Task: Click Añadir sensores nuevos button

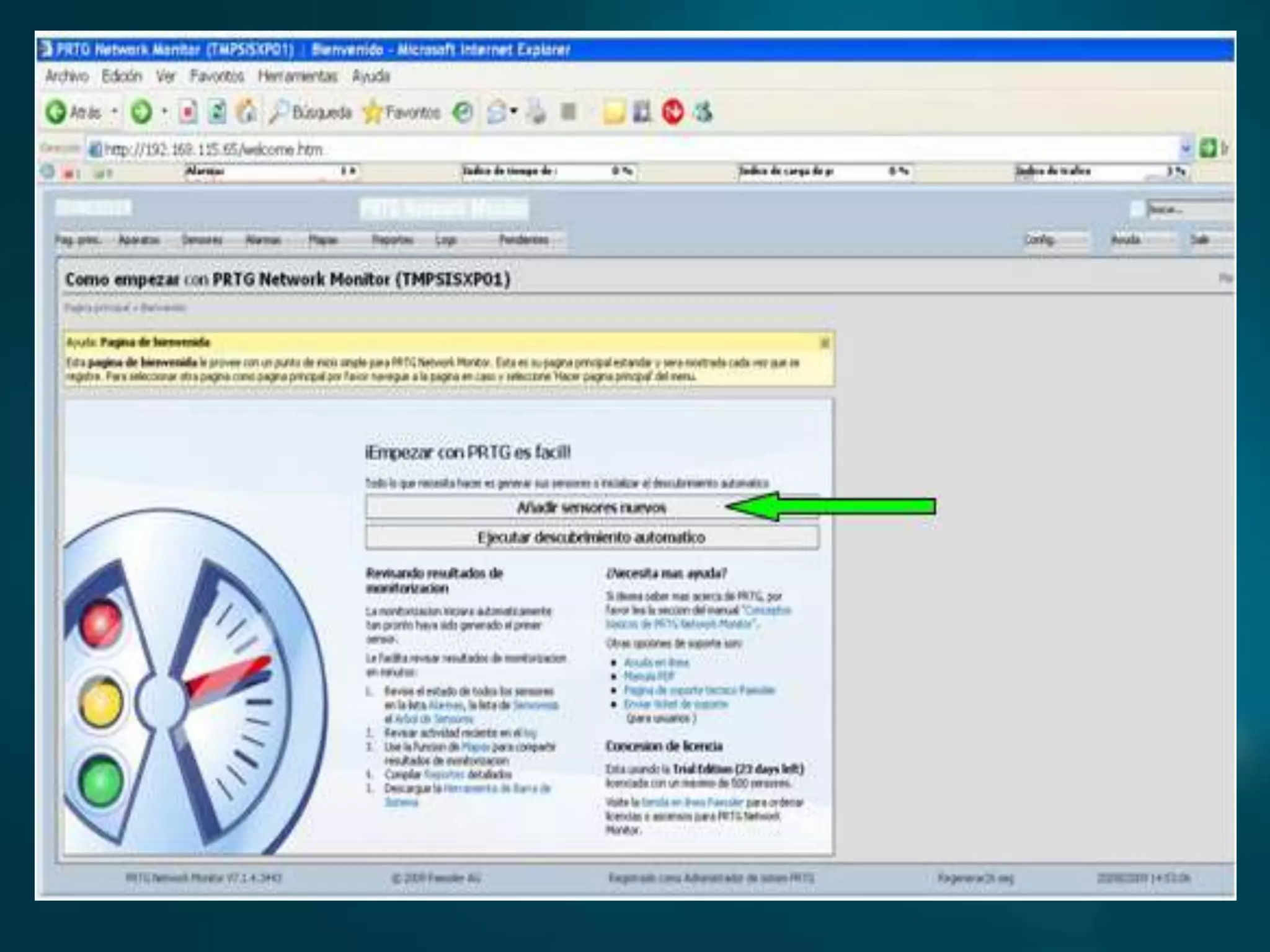Action: point(592,508)
